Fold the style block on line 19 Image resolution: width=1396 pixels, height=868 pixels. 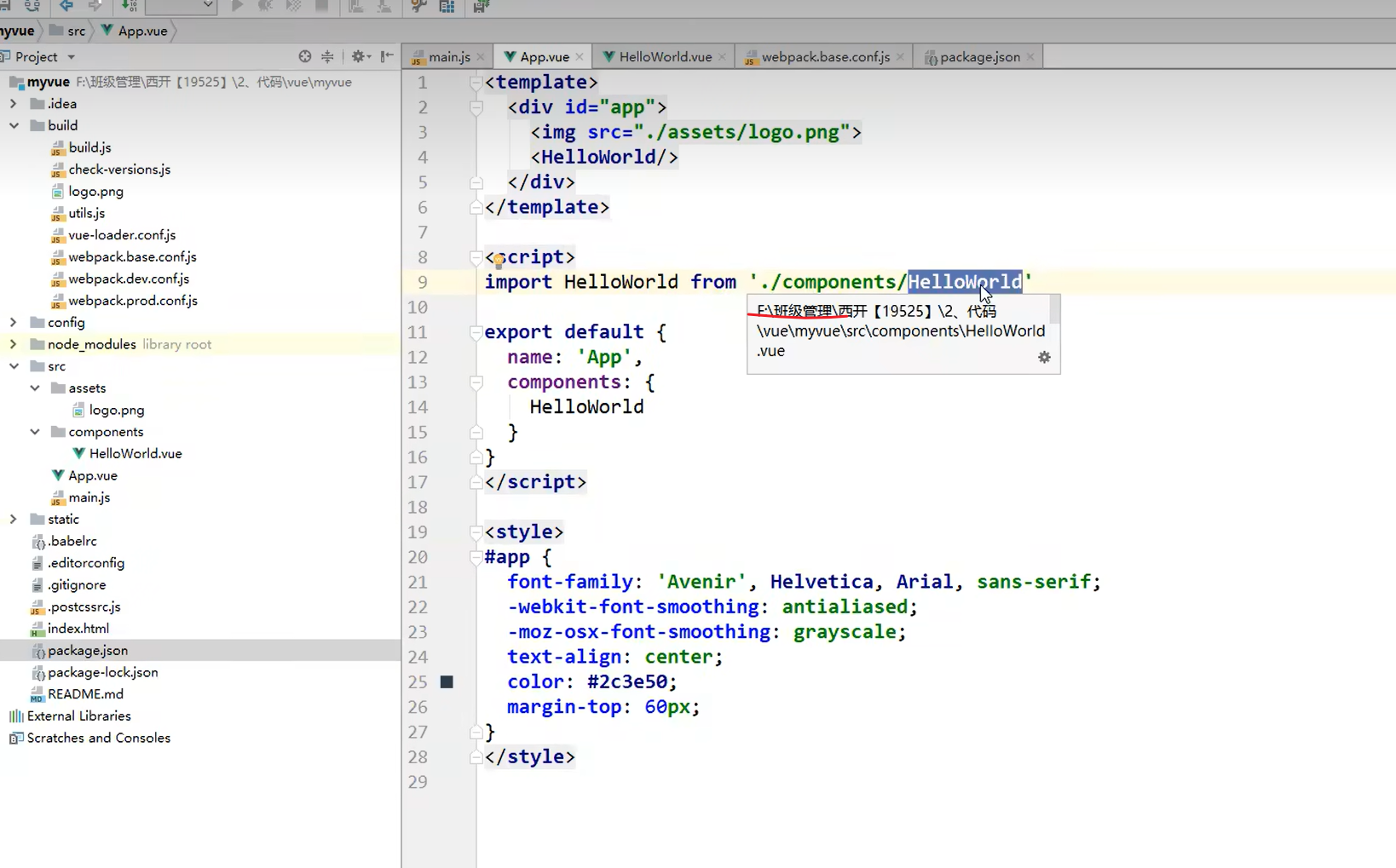point(476,532)
